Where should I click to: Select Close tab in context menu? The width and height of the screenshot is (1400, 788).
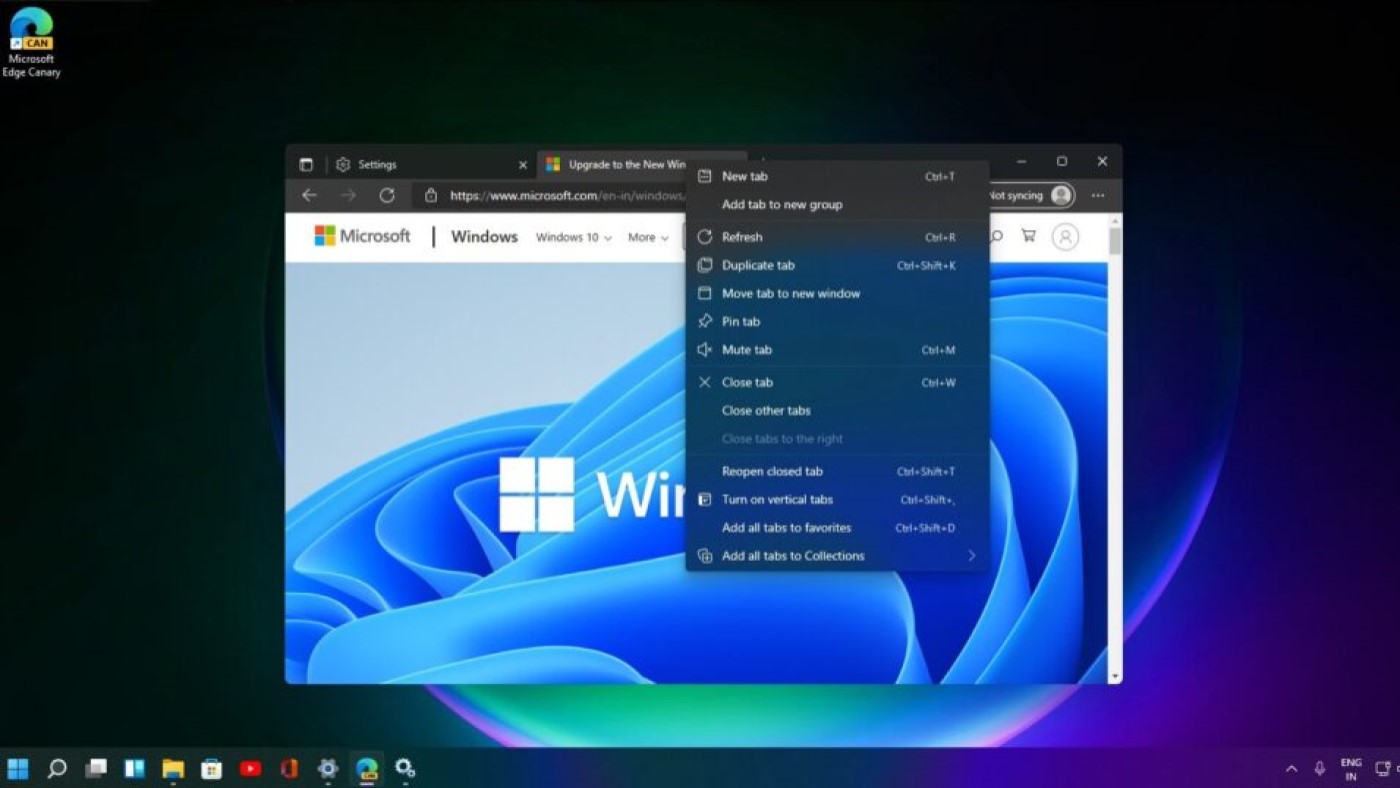coord(837,382)
